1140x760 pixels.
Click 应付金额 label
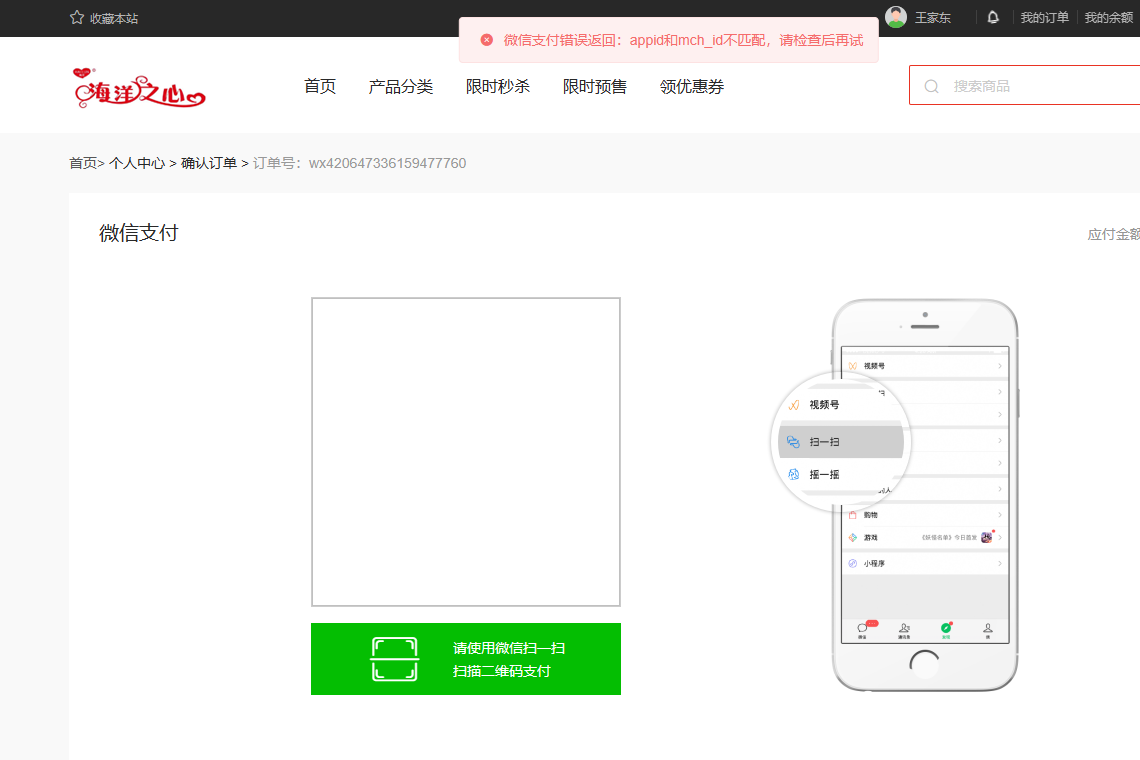[1114, 234]
